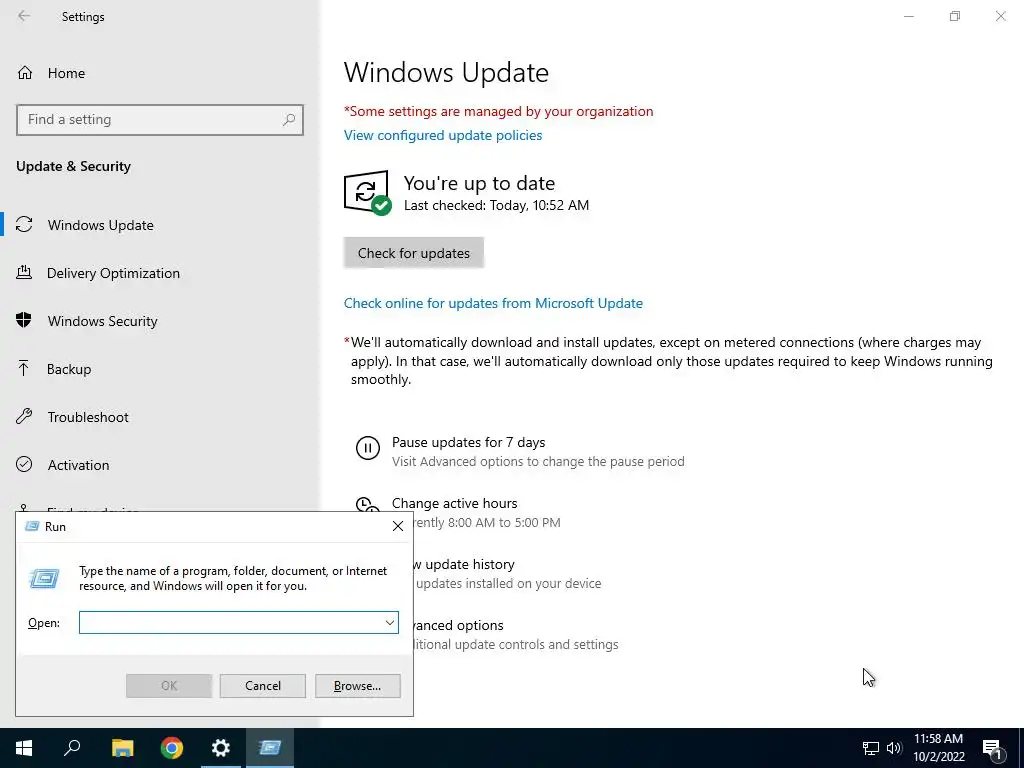Click the Windows Update sync icon in sidebar
The image size is (1024, 768).
coord(24,225)
